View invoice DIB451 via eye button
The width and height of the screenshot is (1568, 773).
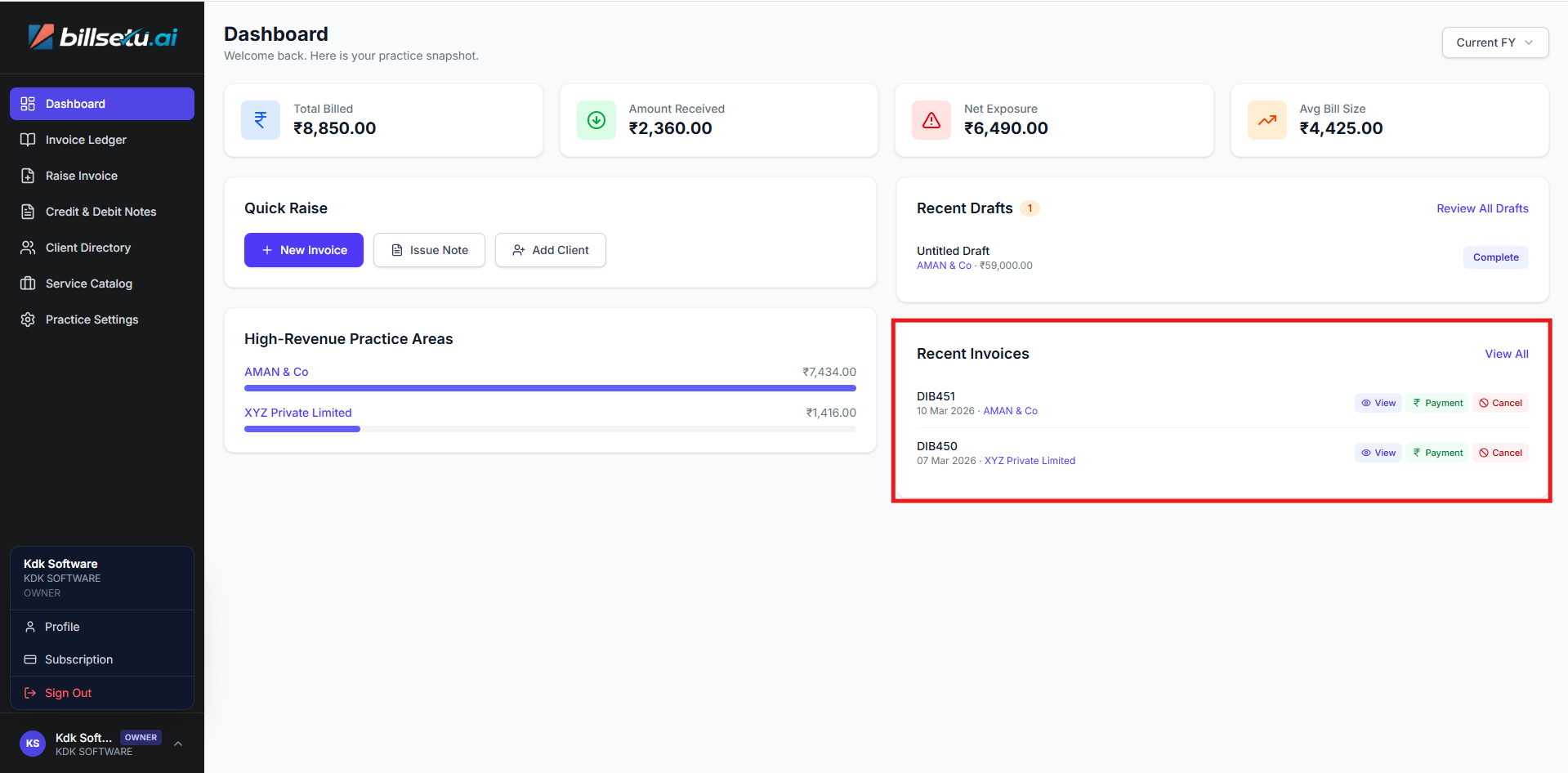1378,403
